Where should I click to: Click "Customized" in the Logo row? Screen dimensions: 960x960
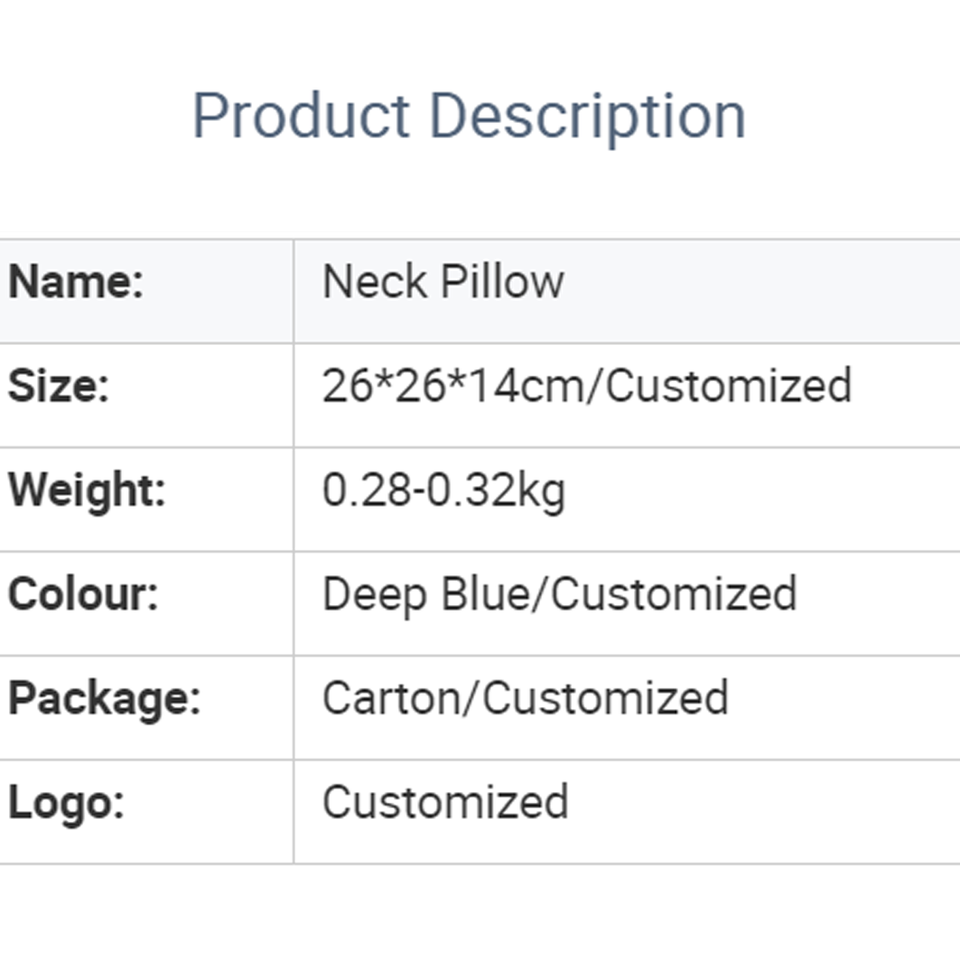point(445,802)
